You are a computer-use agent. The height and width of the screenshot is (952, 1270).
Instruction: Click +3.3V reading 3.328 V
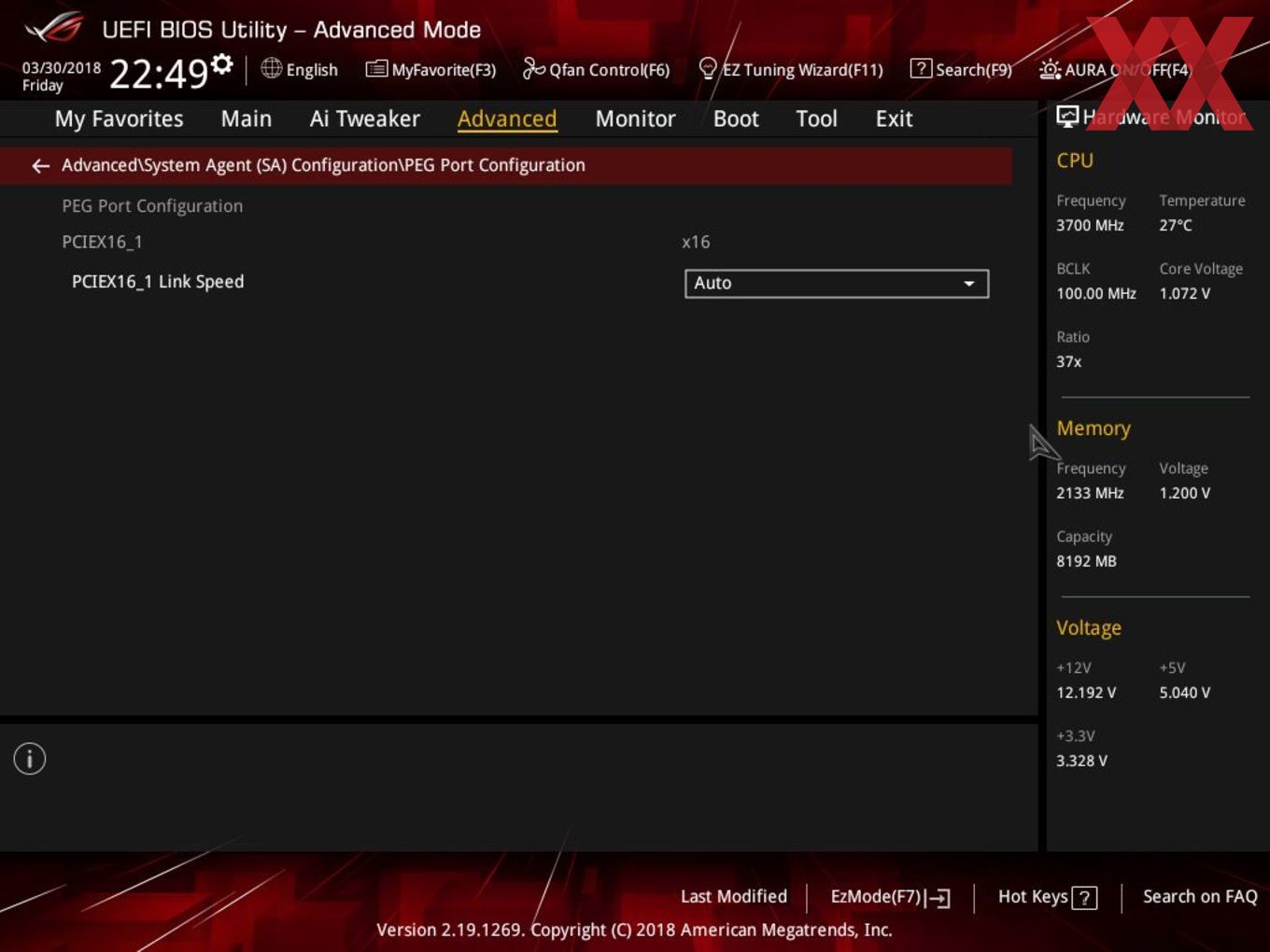(1081, 762)
